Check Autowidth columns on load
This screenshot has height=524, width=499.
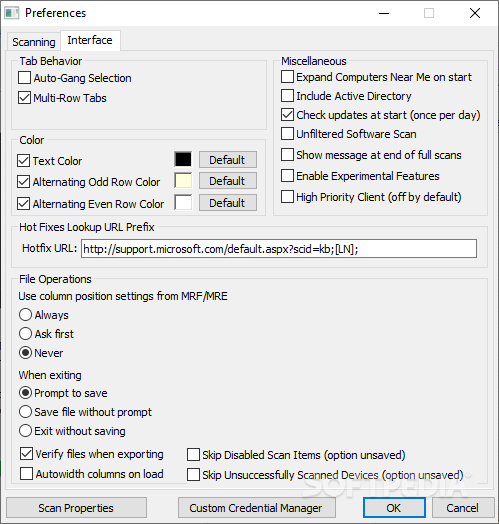pos(26,474)
